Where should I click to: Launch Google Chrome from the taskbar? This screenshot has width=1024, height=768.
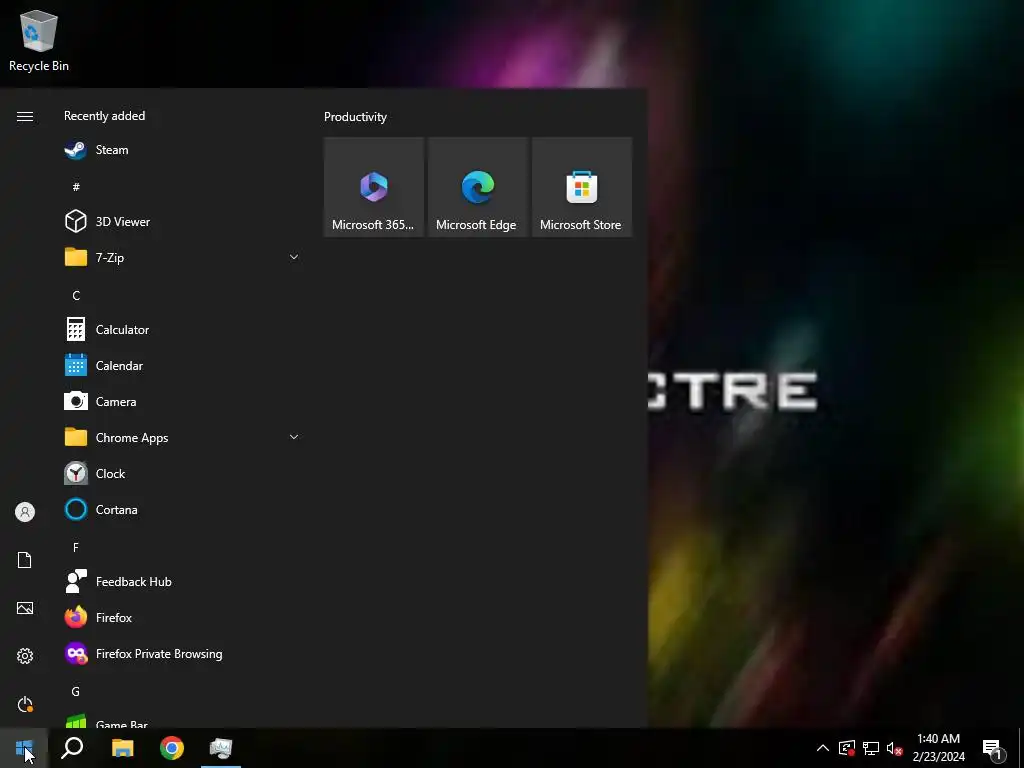click(x=172, y=748)
